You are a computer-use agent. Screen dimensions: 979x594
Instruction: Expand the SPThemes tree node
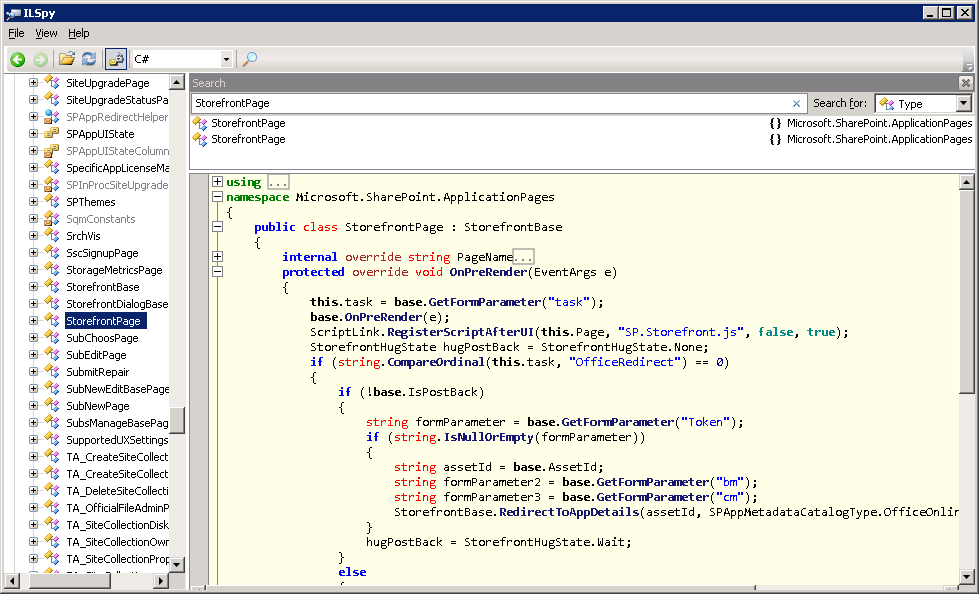pos(34,202)
